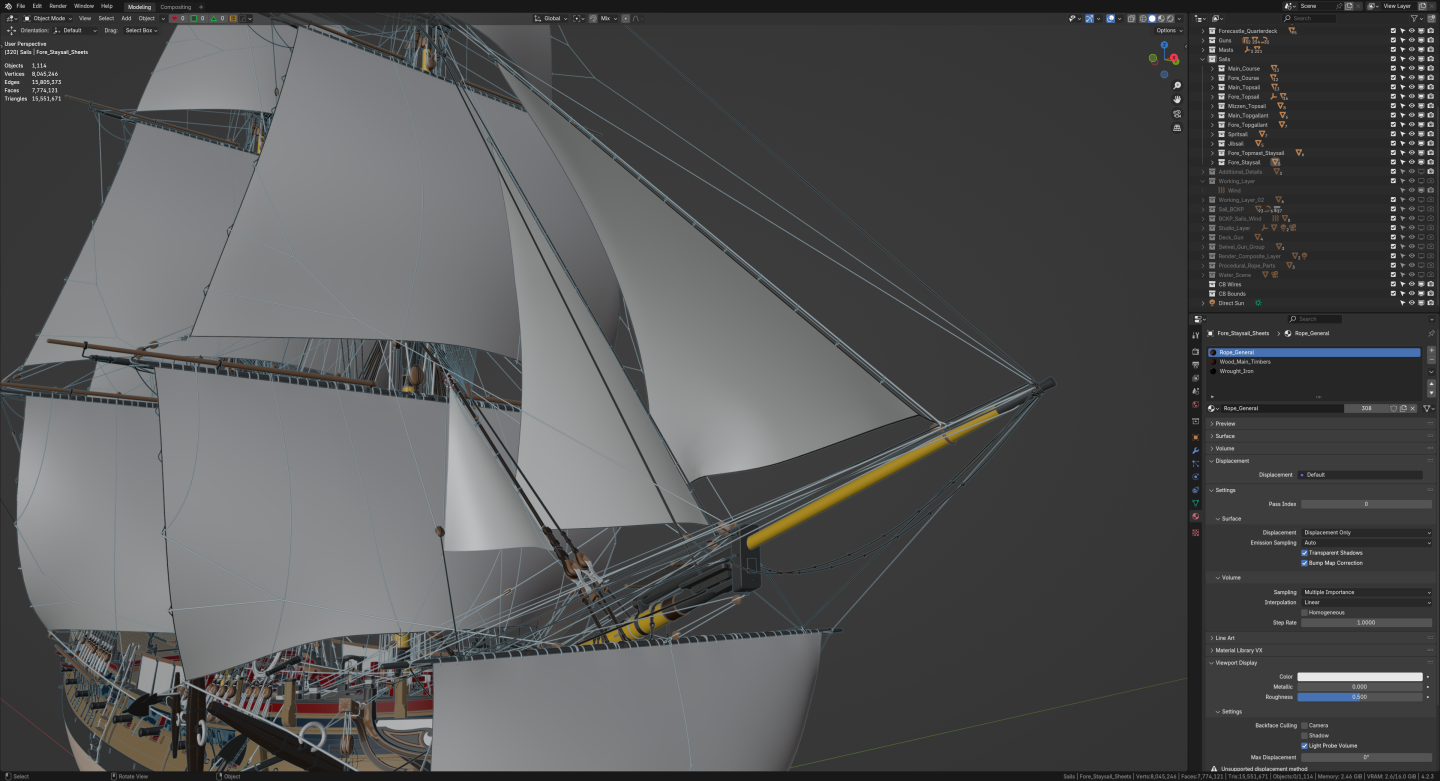Open Texture properties tab (checker icon)

[1195, 533]
